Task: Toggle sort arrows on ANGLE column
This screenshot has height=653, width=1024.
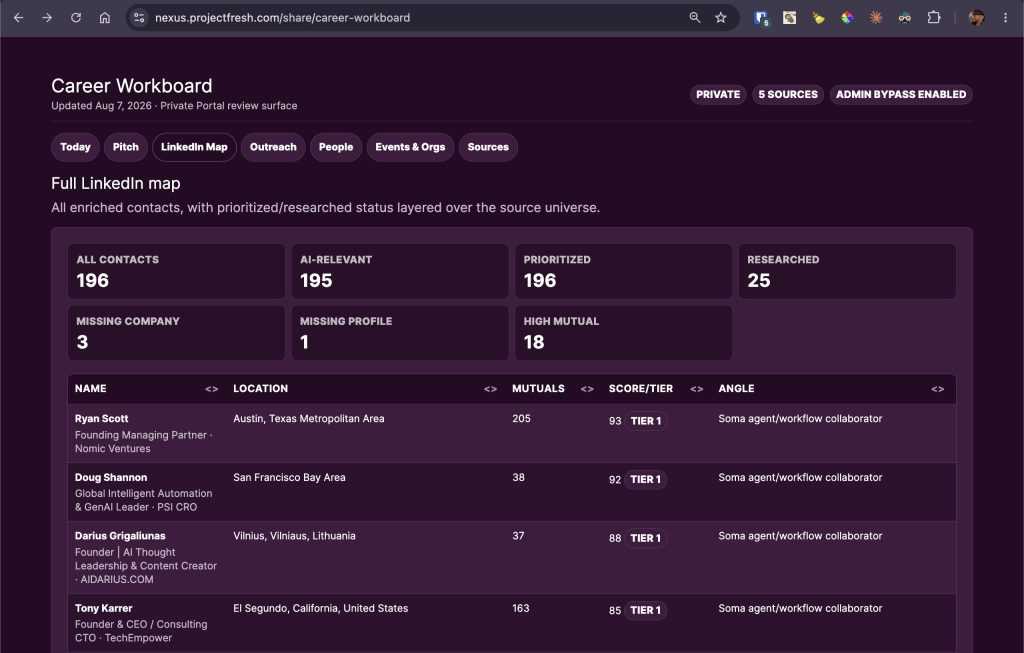Action: pos(937,389)
